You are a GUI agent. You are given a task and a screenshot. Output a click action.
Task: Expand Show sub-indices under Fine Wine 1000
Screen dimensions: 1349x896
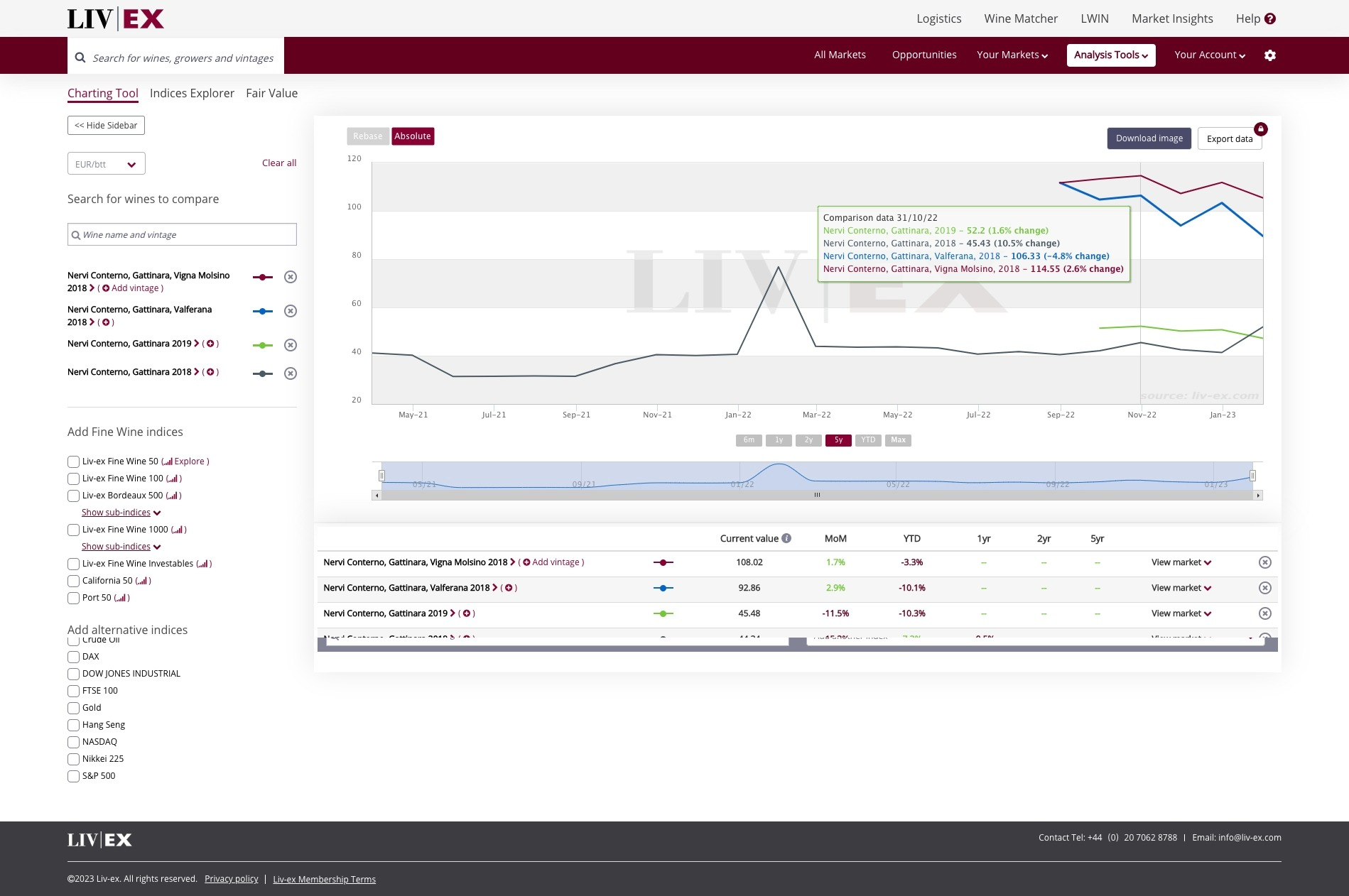(121, 547)
